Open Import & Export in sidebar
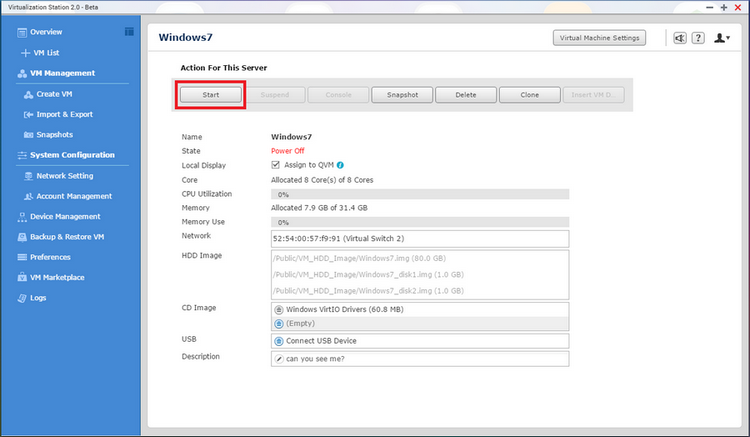This screenshot has height=437, width=750. [64, 114]
